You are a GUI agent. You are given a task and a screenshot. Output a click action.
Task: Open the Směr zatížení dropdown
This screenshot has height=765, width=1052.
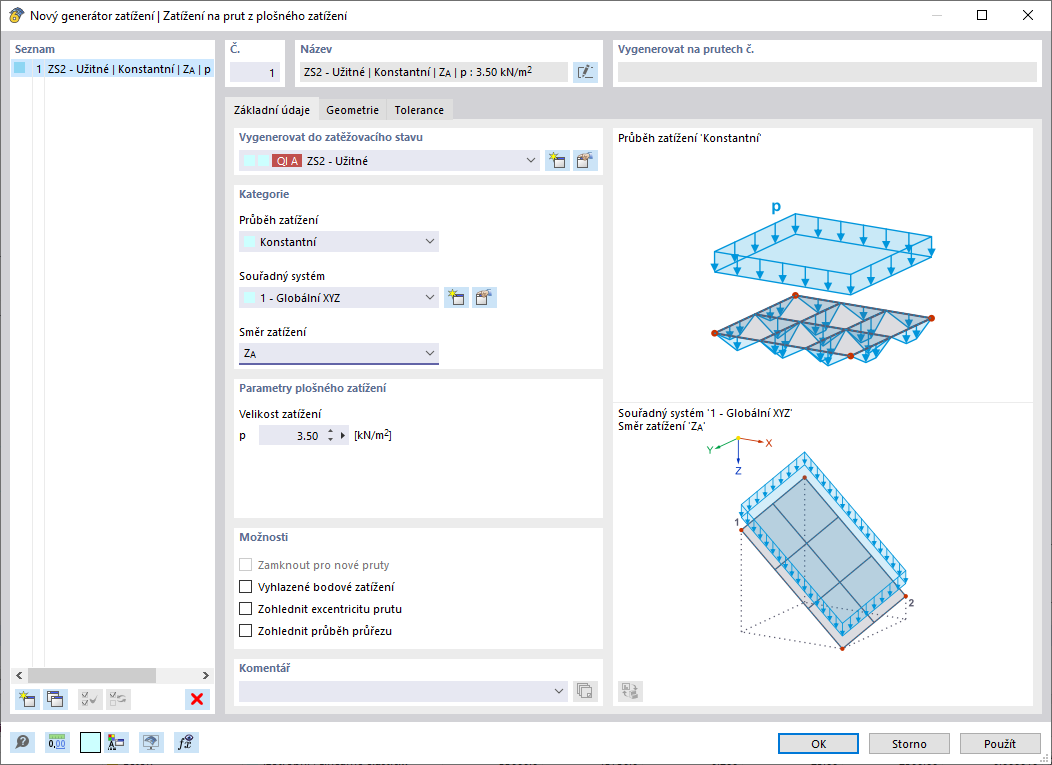click(x=339, y=353)
